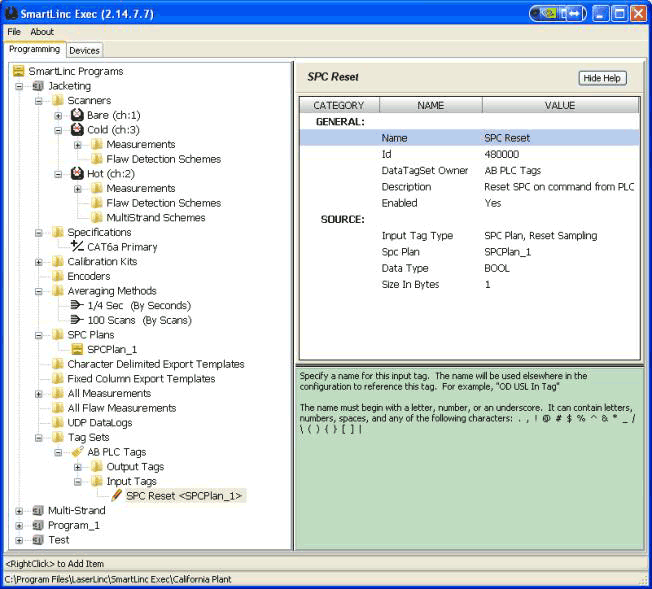The width and height of the screenshot is (652, 589).
Task: Select the UDP DataLogs tree item
Action: pyautogui.click(x=98, y=423)
